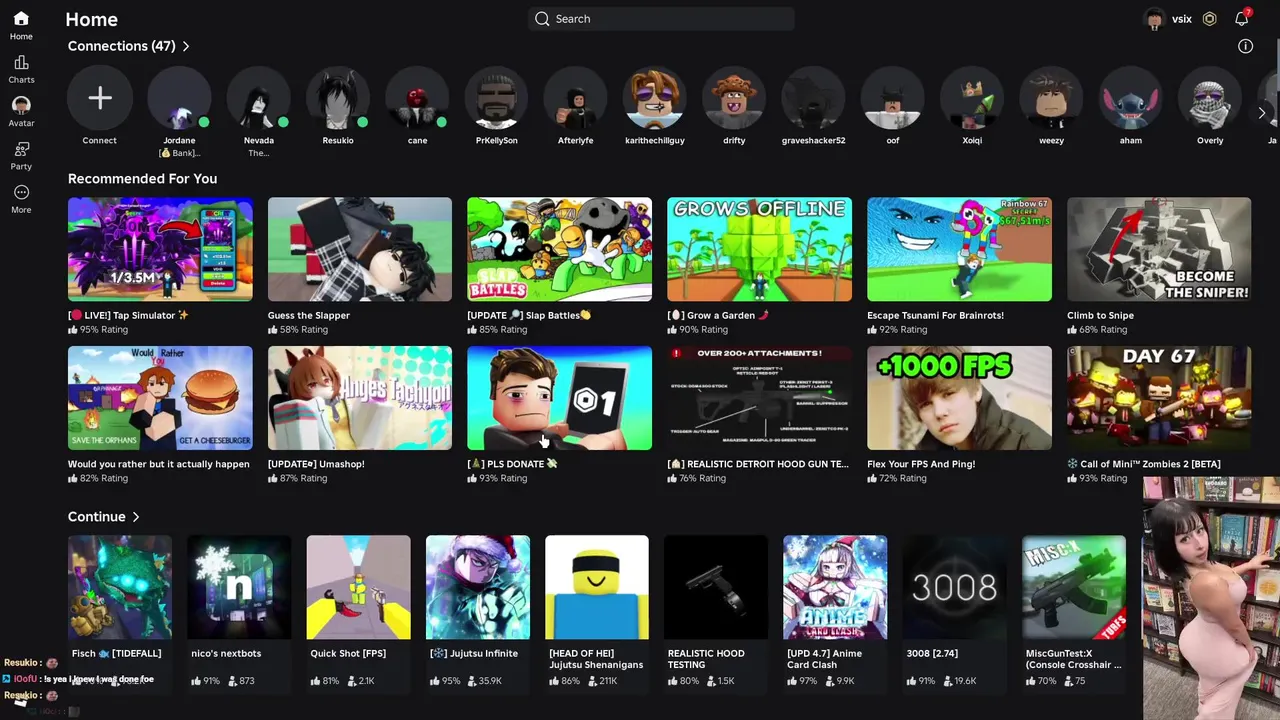Open the Climb to Snipe thumbnail
Image resolution: width=1280 pixels, height=720 pixels.
point(1159,249)
